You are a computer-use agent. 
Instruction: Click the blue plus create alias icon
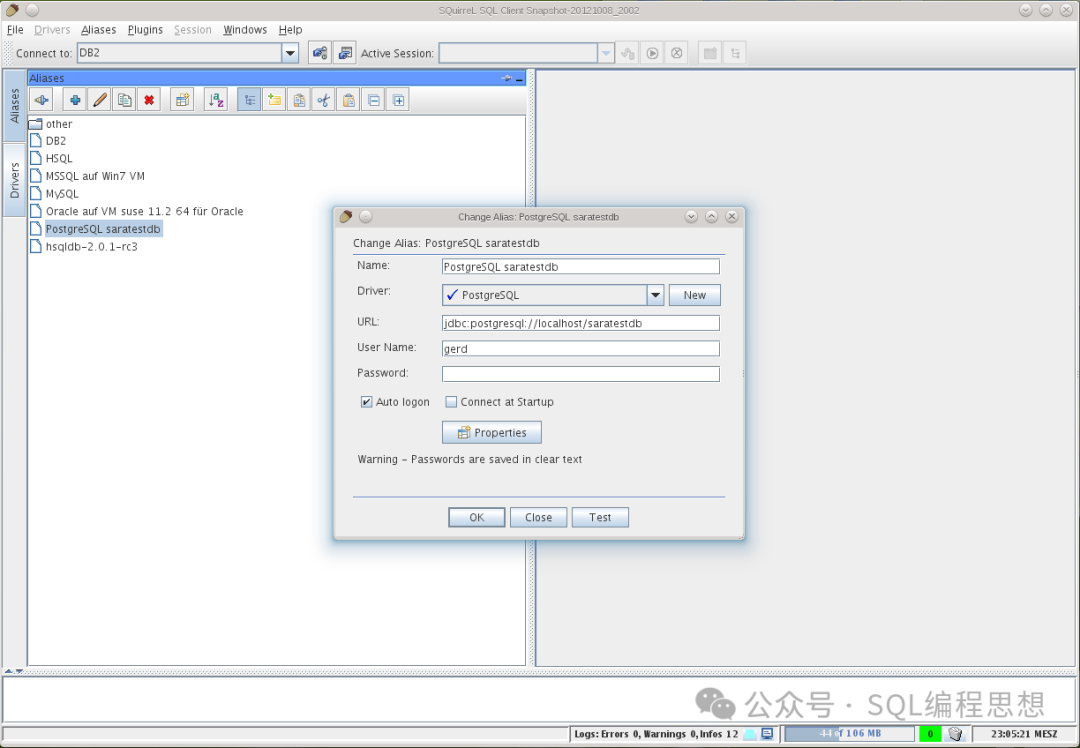point(75,100)
